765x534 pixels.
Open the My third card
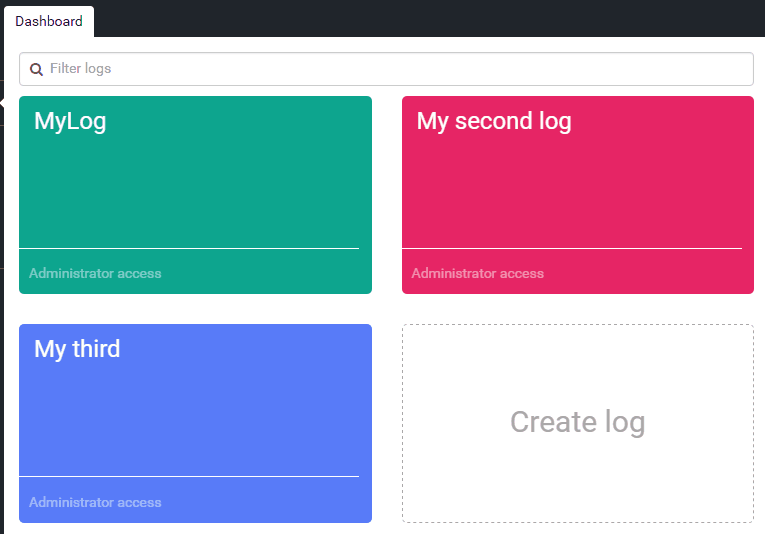point(195,423)
